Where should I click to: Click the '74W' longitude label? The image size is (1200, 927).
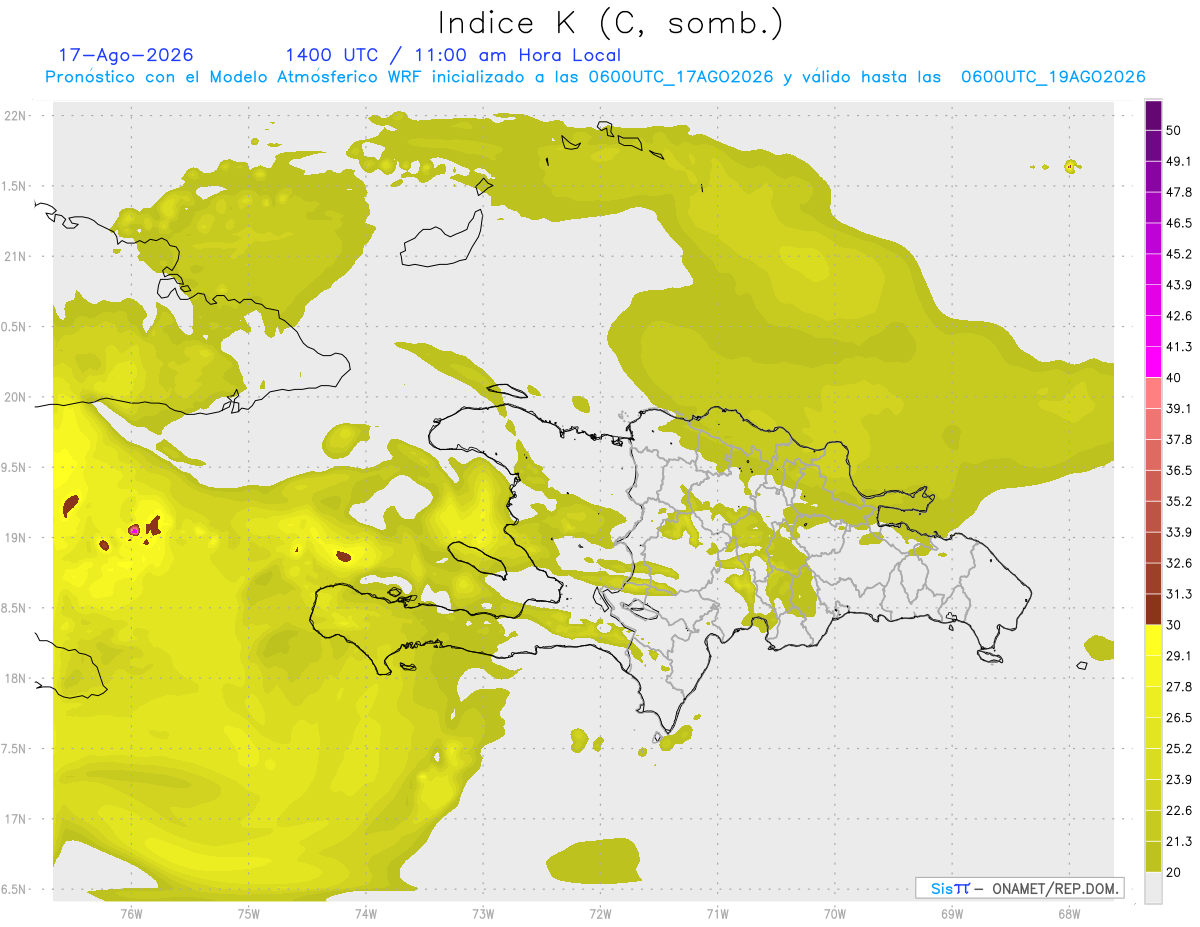[366, 913]
